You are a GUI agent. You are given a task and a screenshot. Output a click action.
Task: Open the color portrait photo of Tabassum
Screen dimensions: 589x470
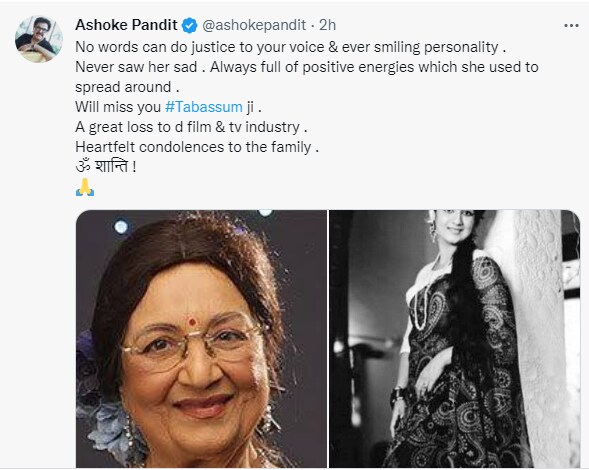pyautogui.click(x=201, y=339)
